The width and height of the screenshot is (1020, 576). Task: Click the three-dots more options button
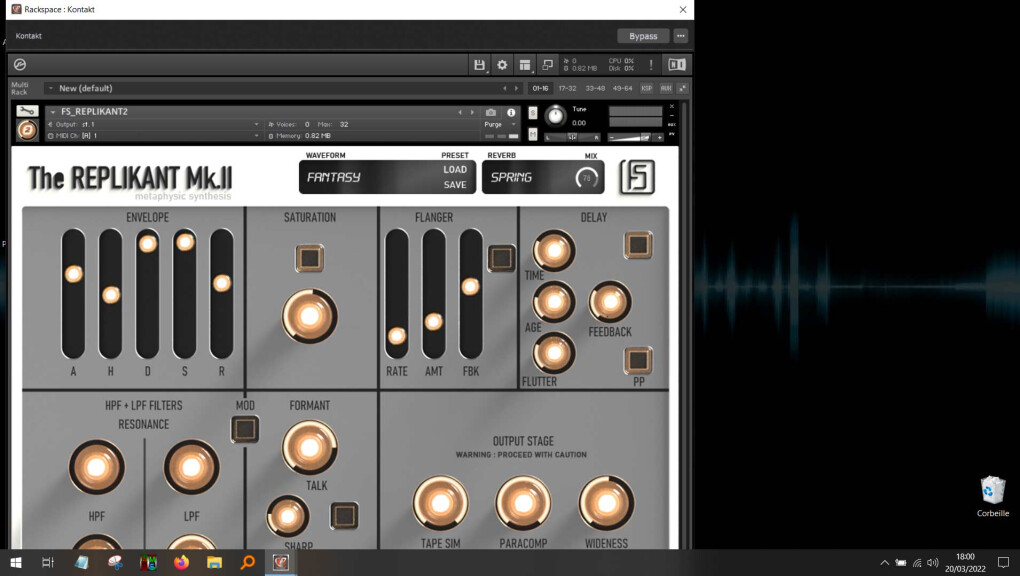680,36
